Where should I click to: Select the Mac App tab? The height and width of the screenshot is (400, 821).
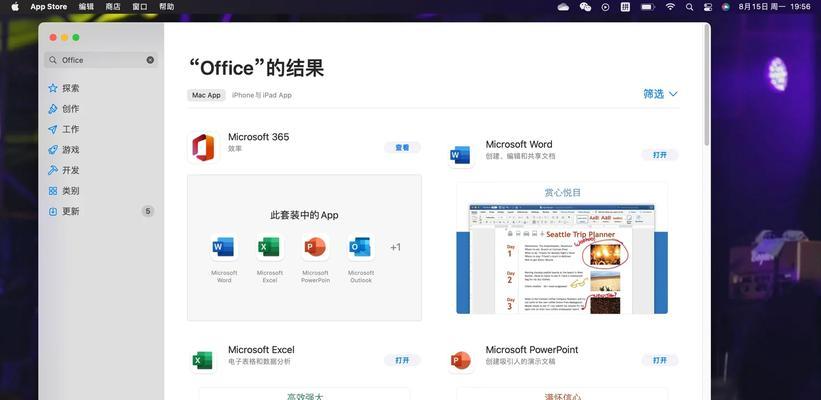pos(206,95)
